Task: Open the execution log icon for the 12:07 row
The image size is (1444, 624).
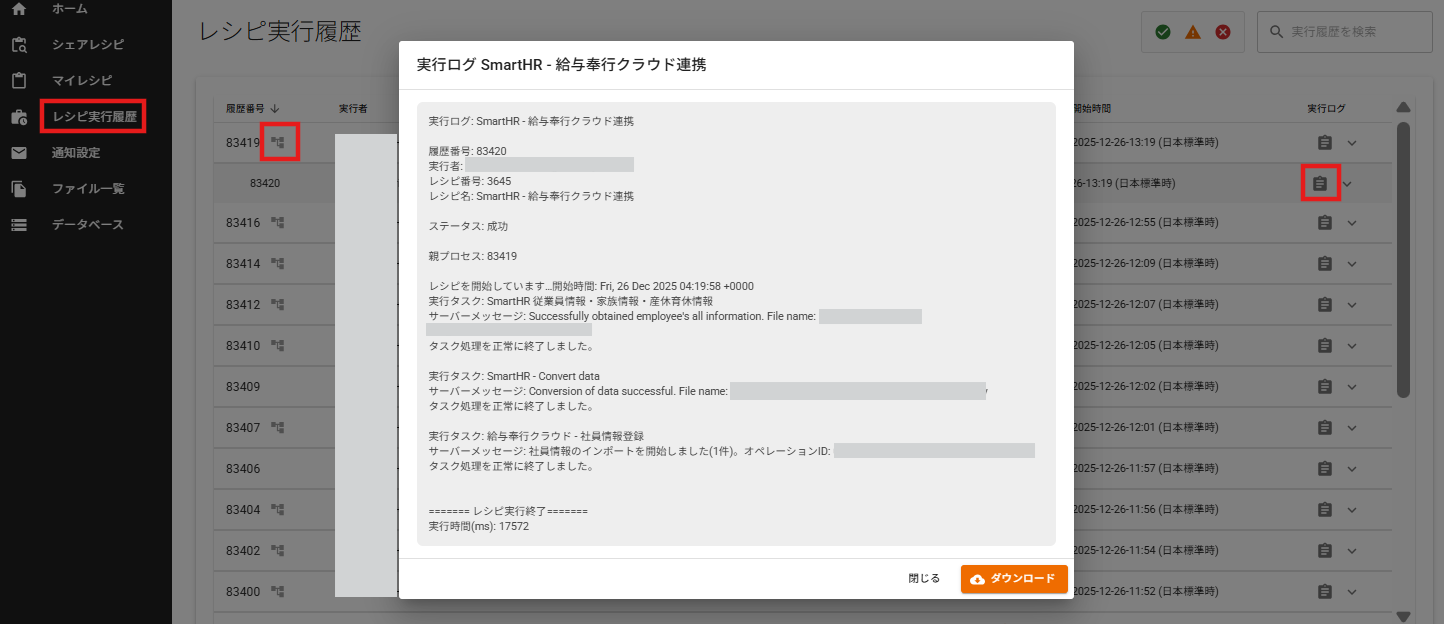Action: click(x=1324, y=304)
